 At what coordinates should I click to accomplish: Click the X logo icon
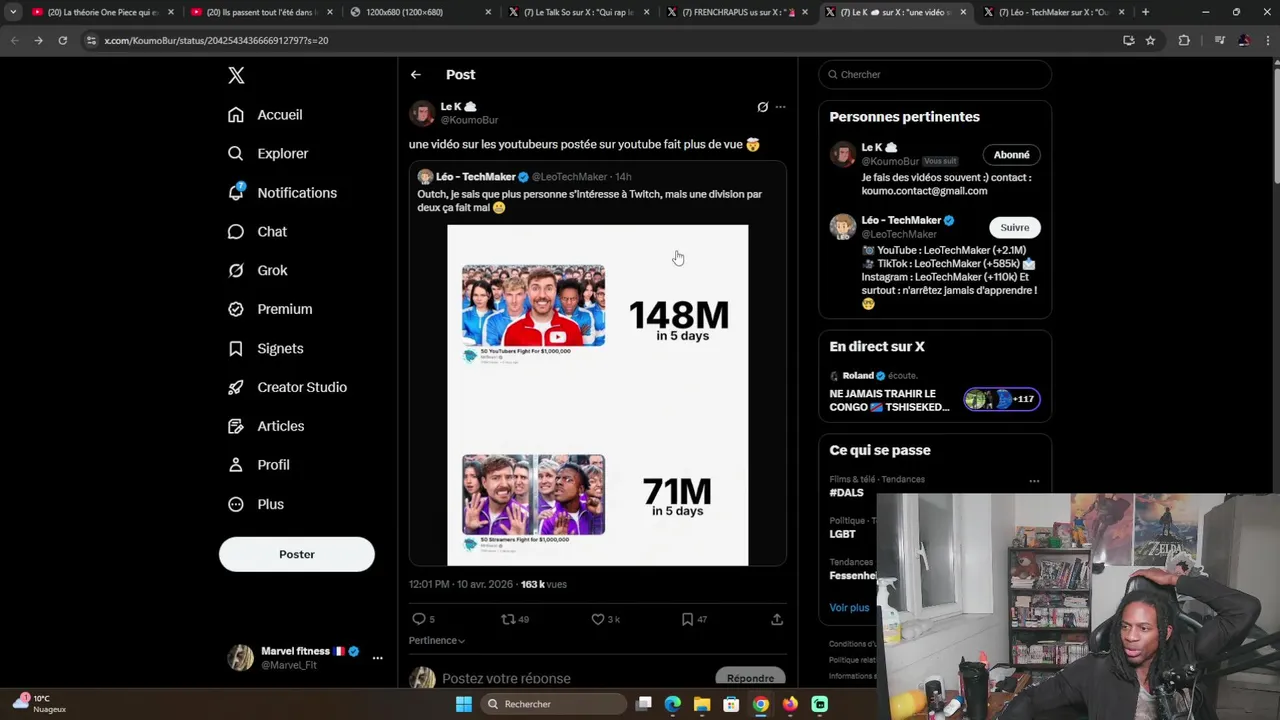pyautogui.click(x=236, y=75)
